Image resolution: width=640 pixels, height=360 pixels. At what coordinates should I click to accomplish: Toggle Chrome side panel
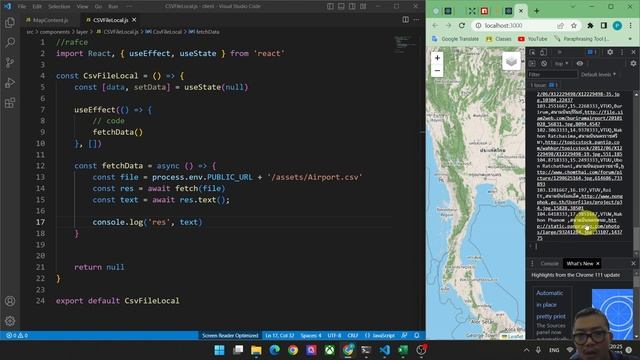point(604,25)
